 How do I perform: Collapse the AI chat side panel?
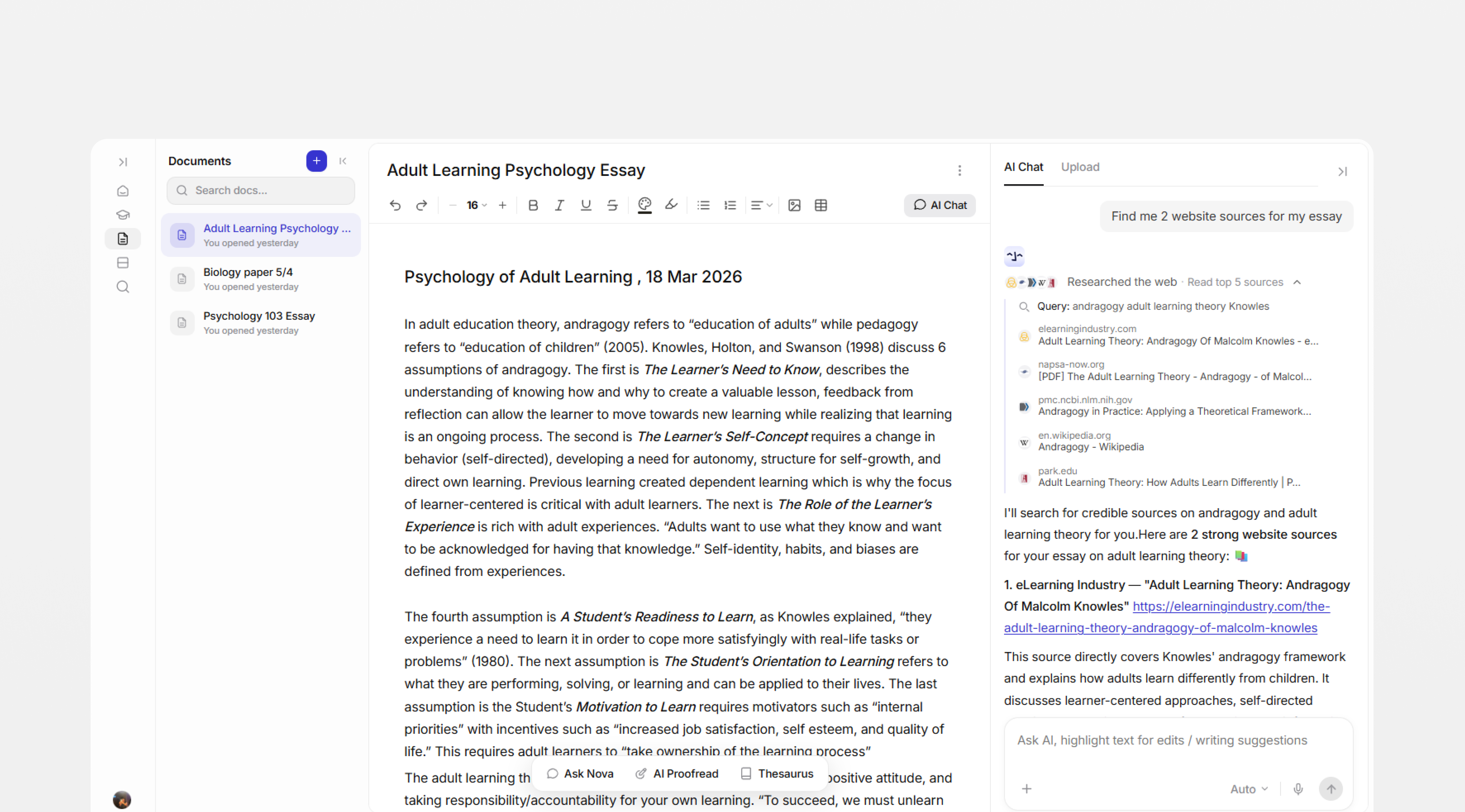click(1343, 172)
